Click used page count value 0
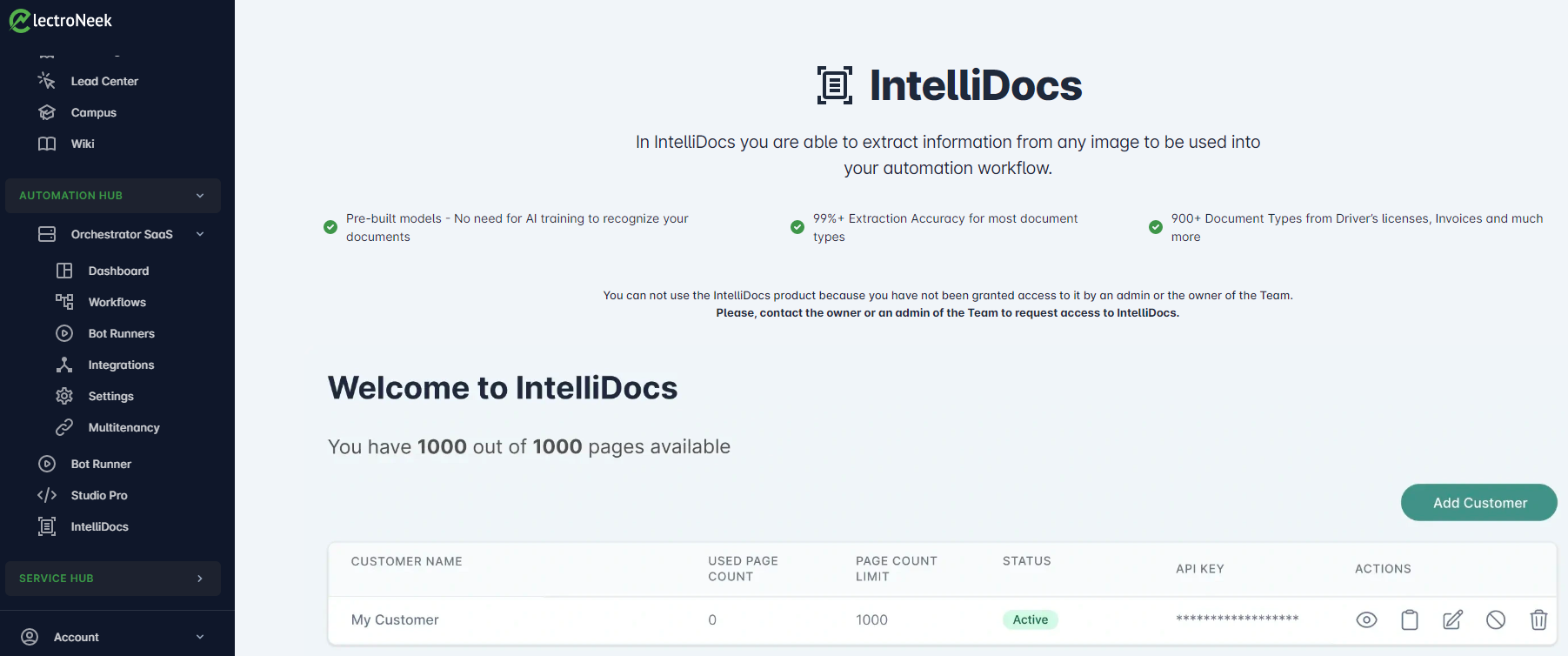 tap(712, 619)
